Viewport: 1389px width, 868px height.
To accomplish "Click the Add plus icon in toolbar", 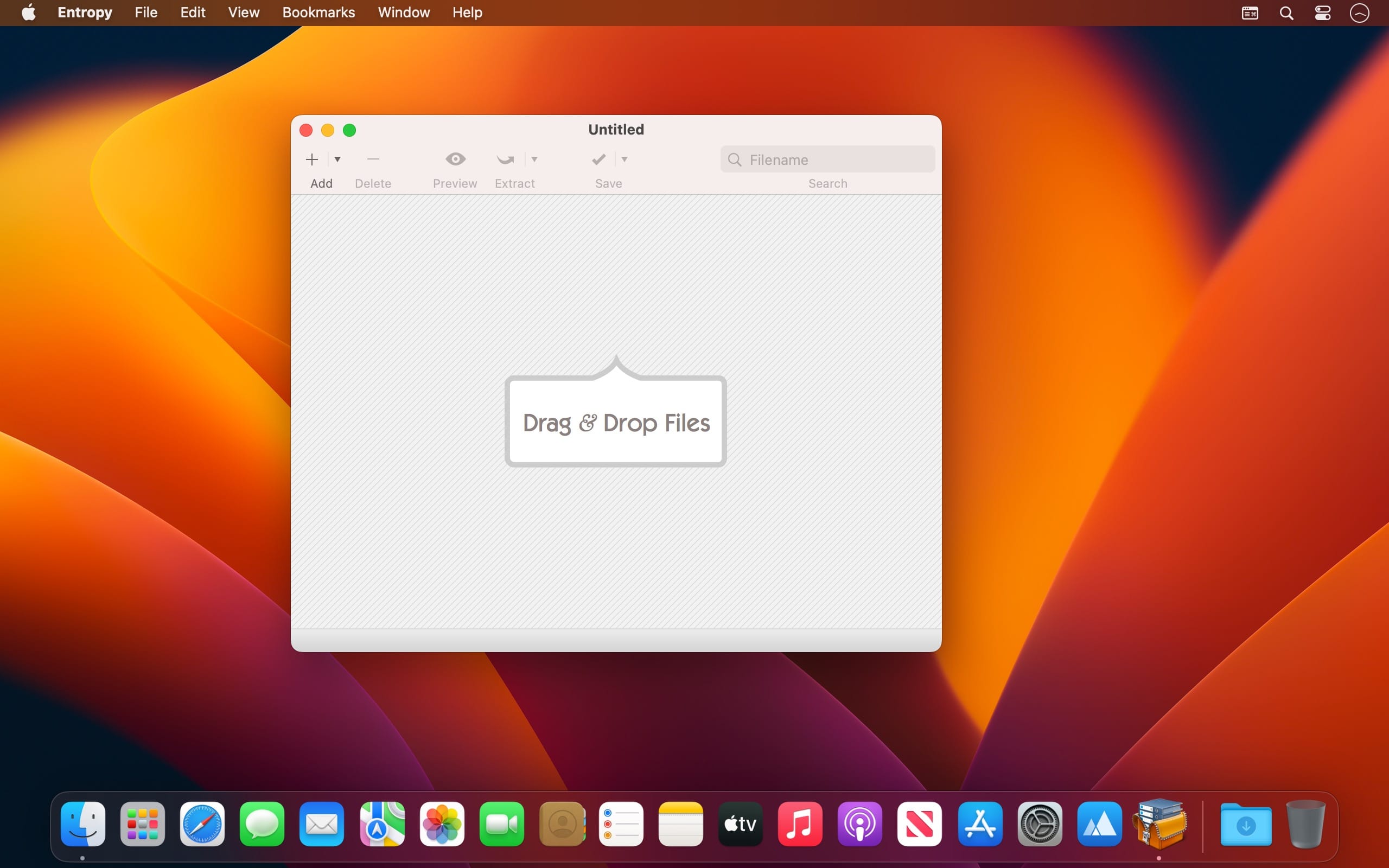I will (311, 159).
